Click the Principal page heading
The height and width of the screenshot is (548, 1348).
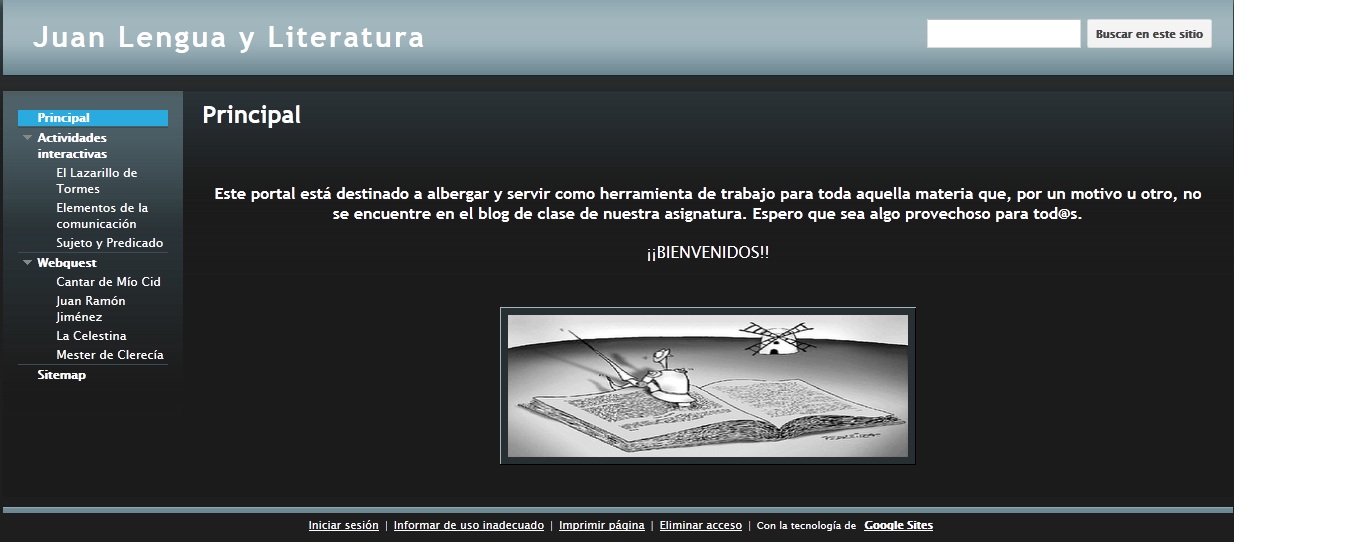[251, 115]
